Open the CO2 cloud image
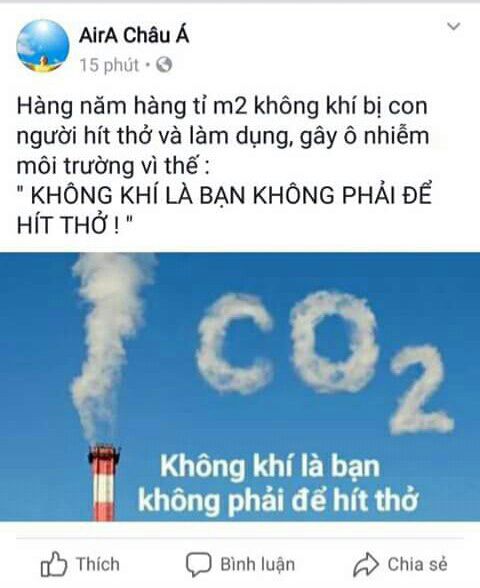 (x=240, y=387)
